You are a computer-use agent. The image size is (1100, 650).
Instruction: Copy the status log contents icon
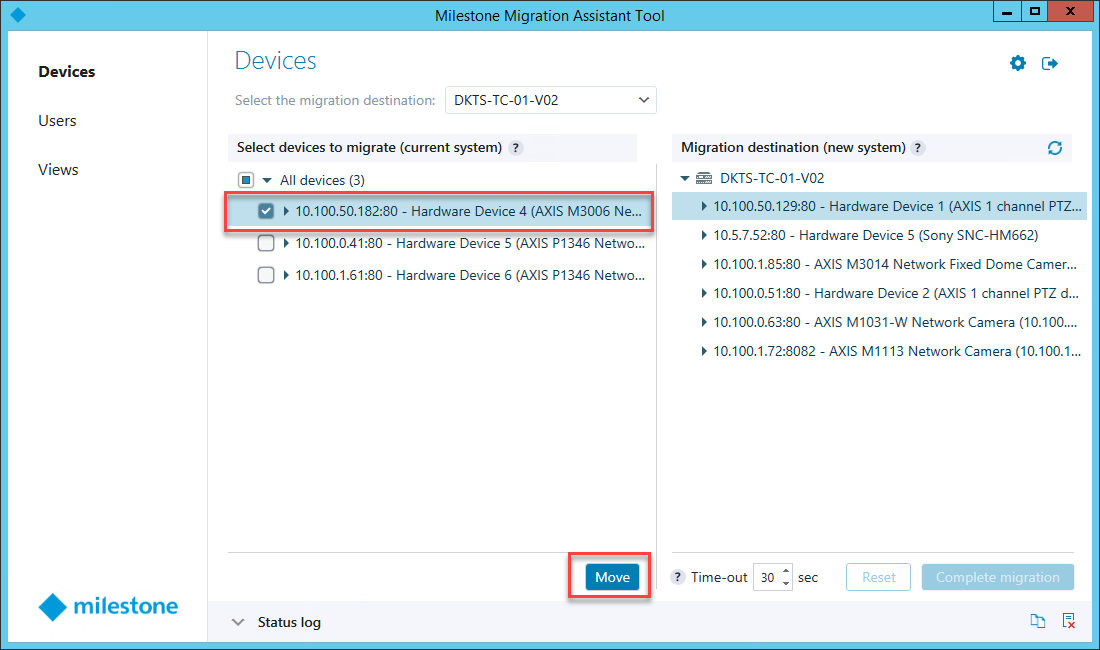click(1038, 622)
